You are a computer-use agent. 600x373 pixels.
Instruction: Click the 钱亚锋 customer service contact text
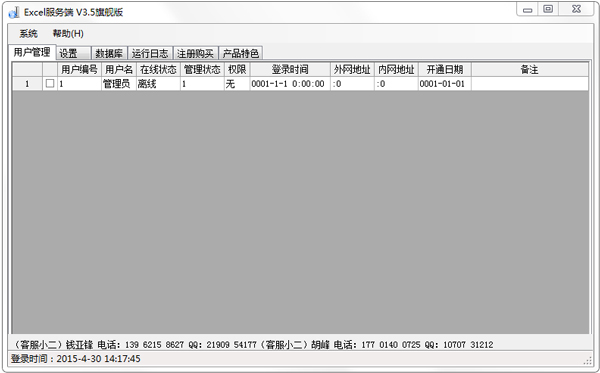point(135,345)
